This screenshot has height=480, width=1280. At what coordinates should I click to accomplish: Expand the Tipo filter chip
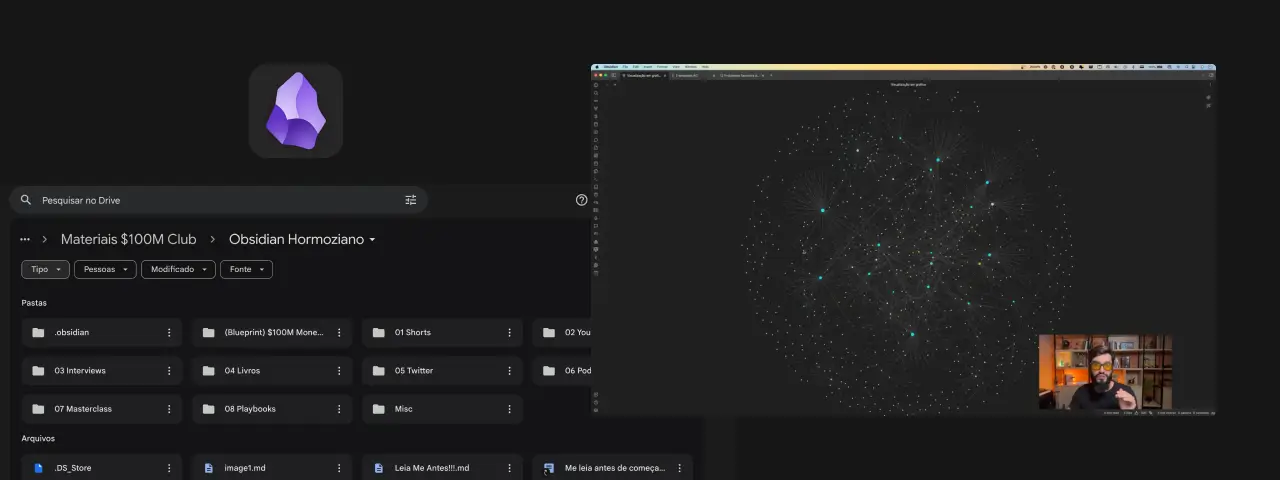(x=46, y=269)
